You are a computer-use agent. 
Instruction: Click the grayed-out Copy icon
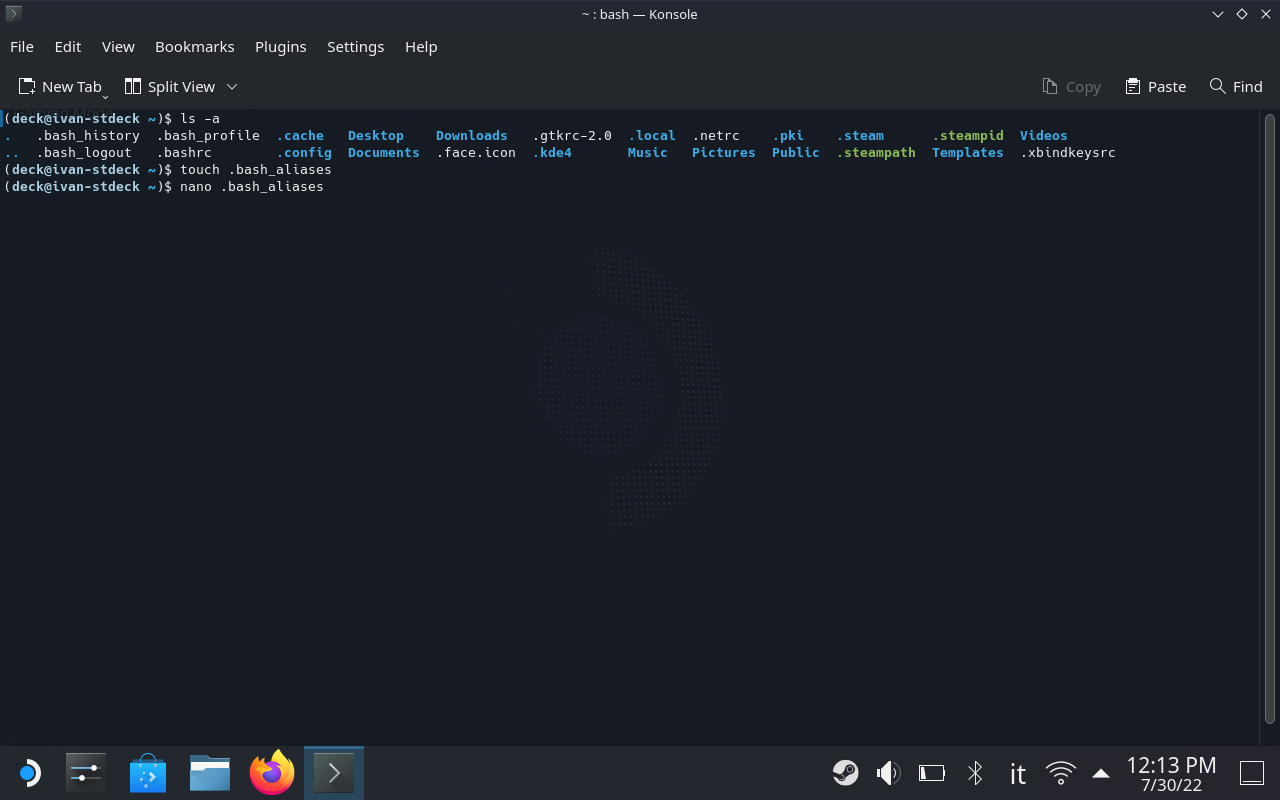[x=1072, y=86]
